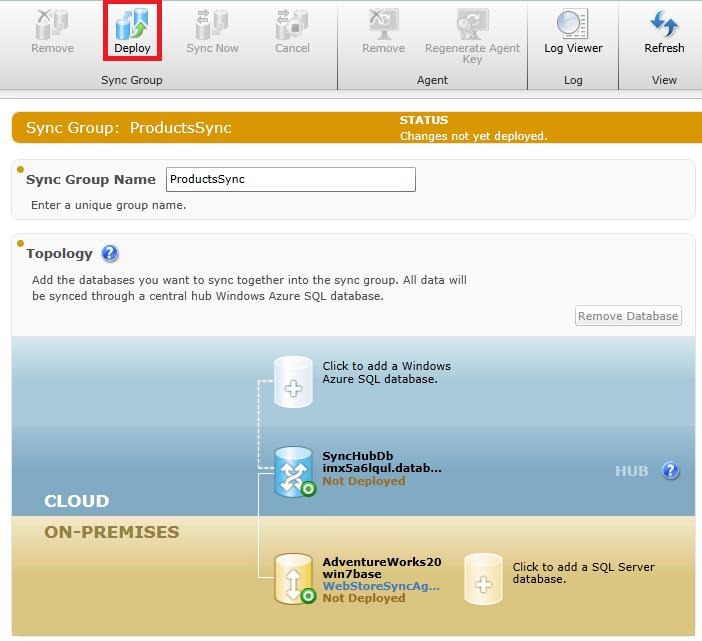
Task: Click the win7base server text
Action: click(x=352, y=574)
